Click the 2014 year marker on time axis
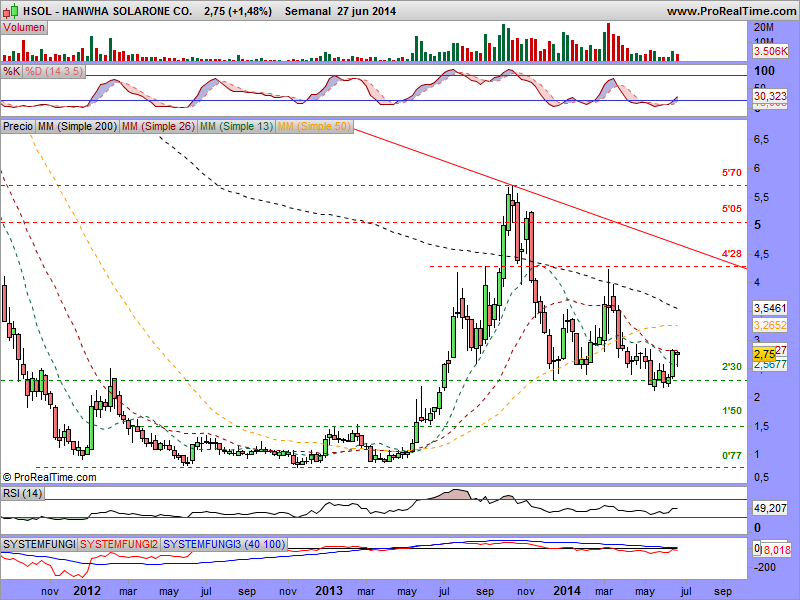Image resolution: width=800 pixels, height=600 pixels. coord(567,591)
